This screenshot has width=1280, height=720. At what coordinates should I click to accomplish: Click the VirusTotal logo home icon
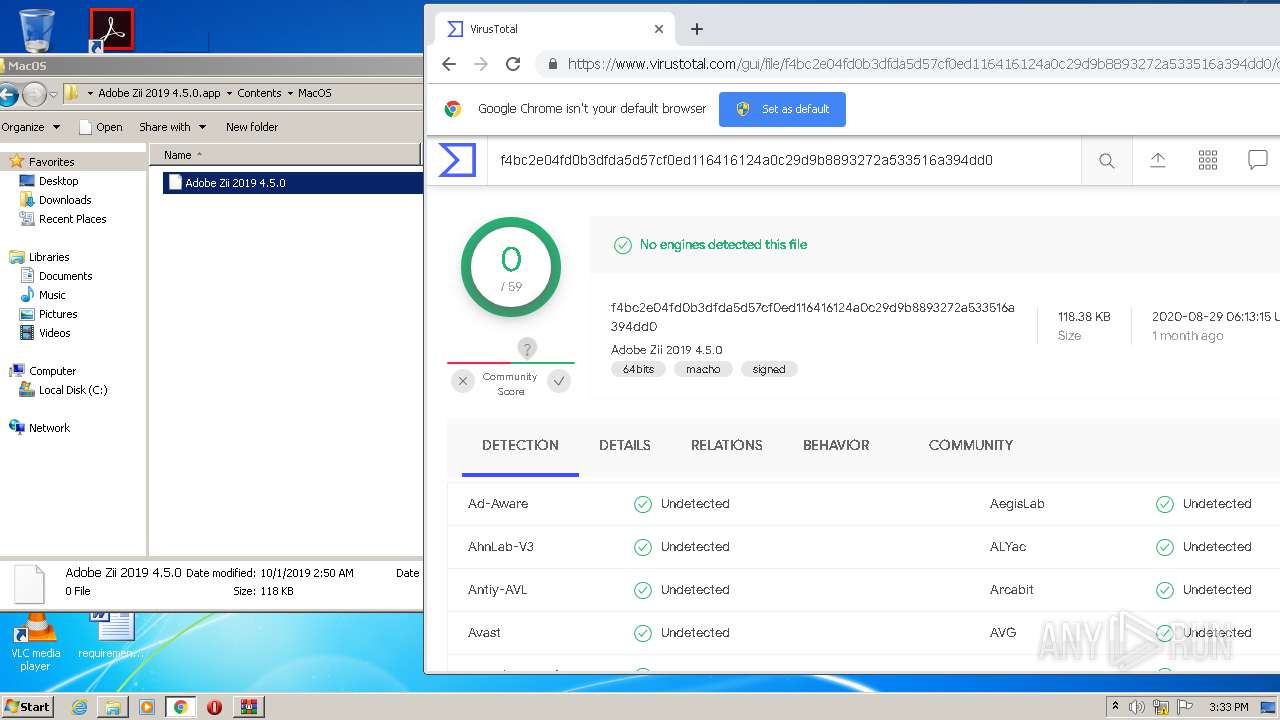point(457,160)
